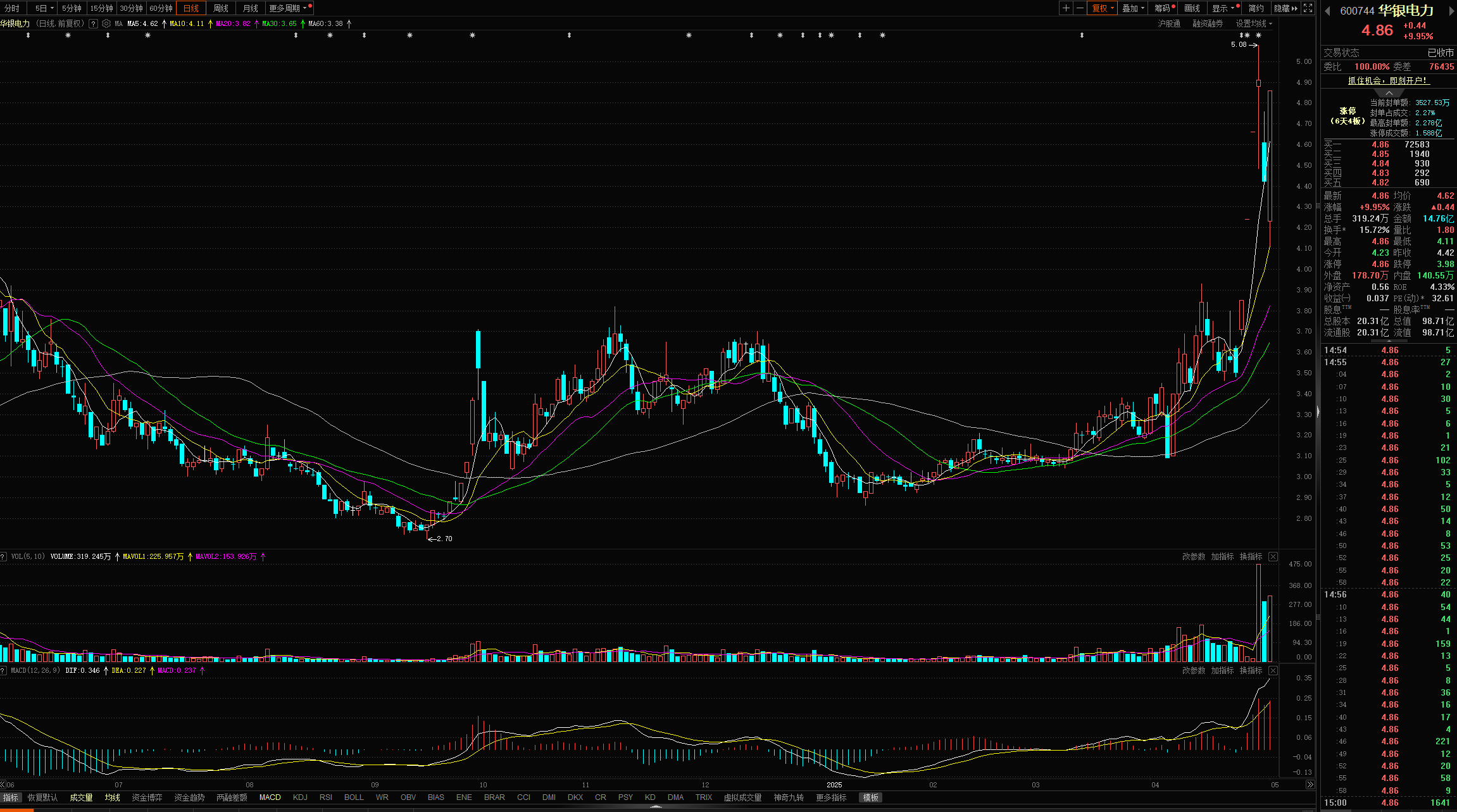Switch to the 周线 weekly chart tab
Viewport: 1457px width, 812px height.
(x=220, y=8)
